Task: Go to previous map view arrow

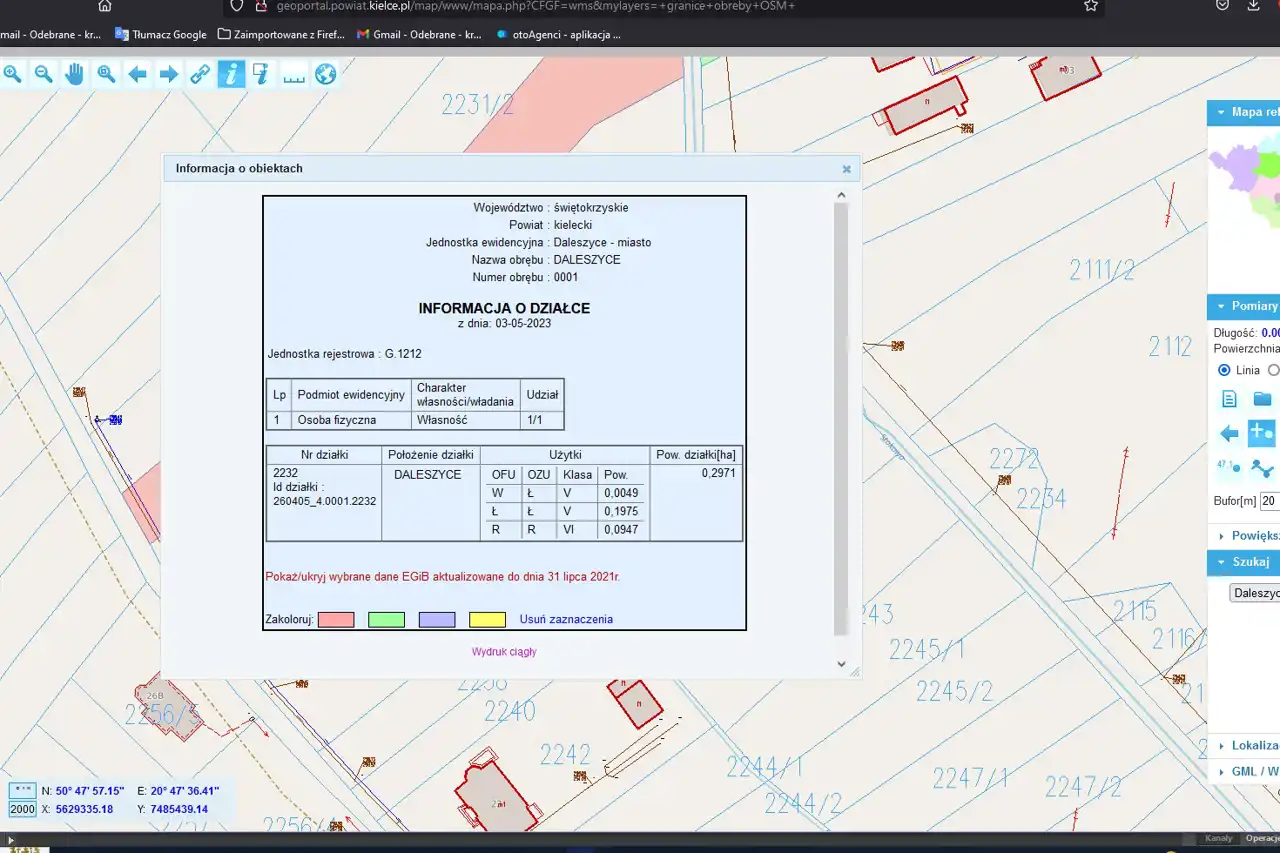Action: click(138, 74)
